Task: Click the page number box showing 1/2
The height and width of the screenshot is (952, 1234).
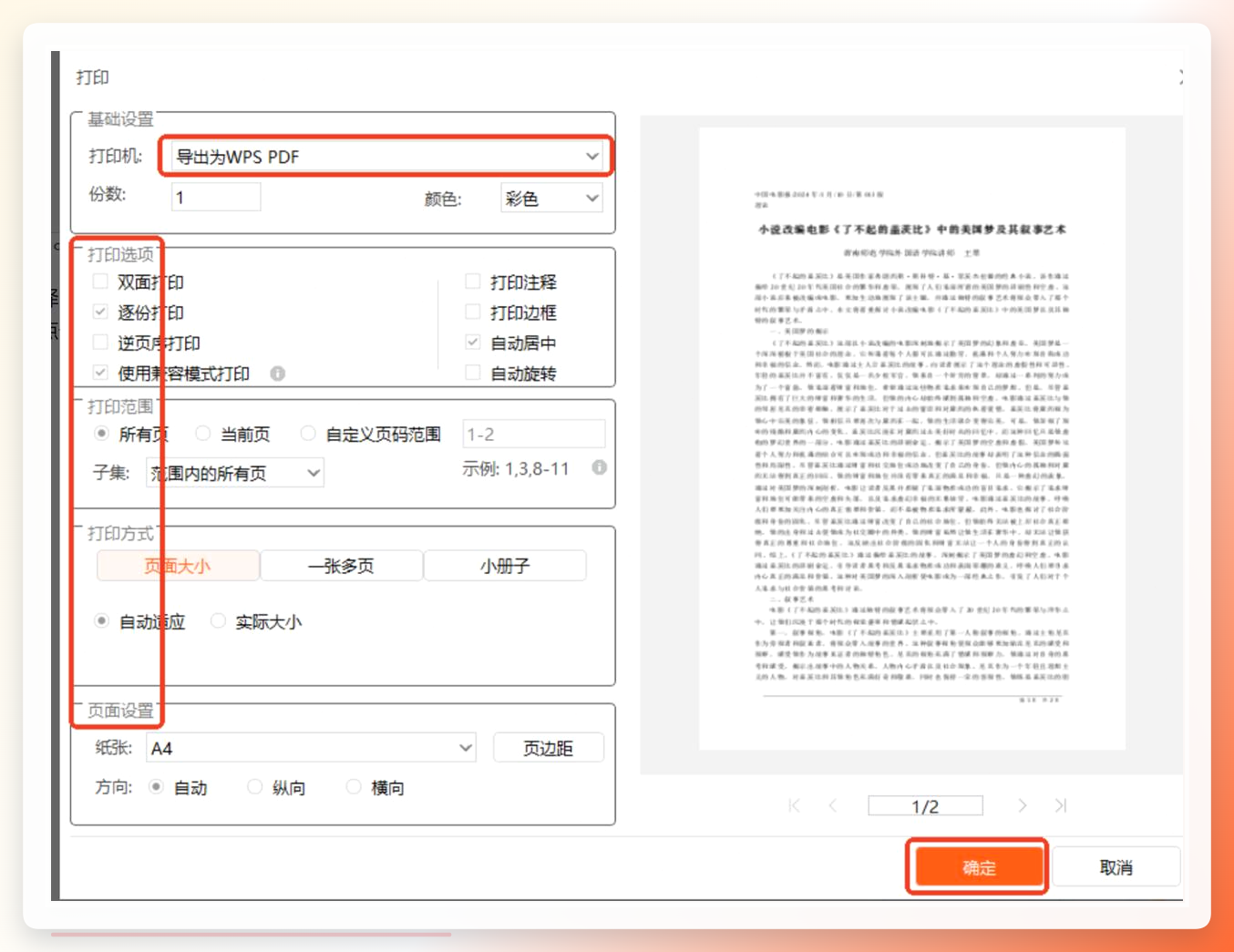Action: click(x=925, y=806)
